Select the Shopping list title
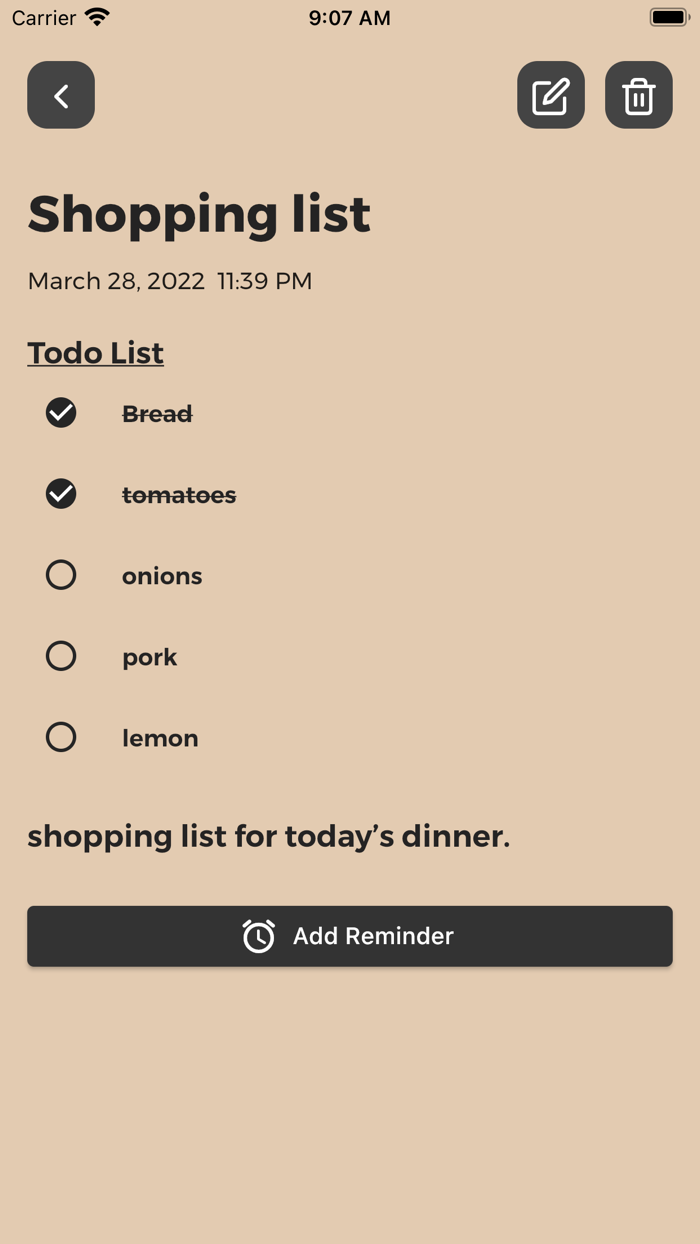The image size is (700, 1244). click(x=199, y=213)
